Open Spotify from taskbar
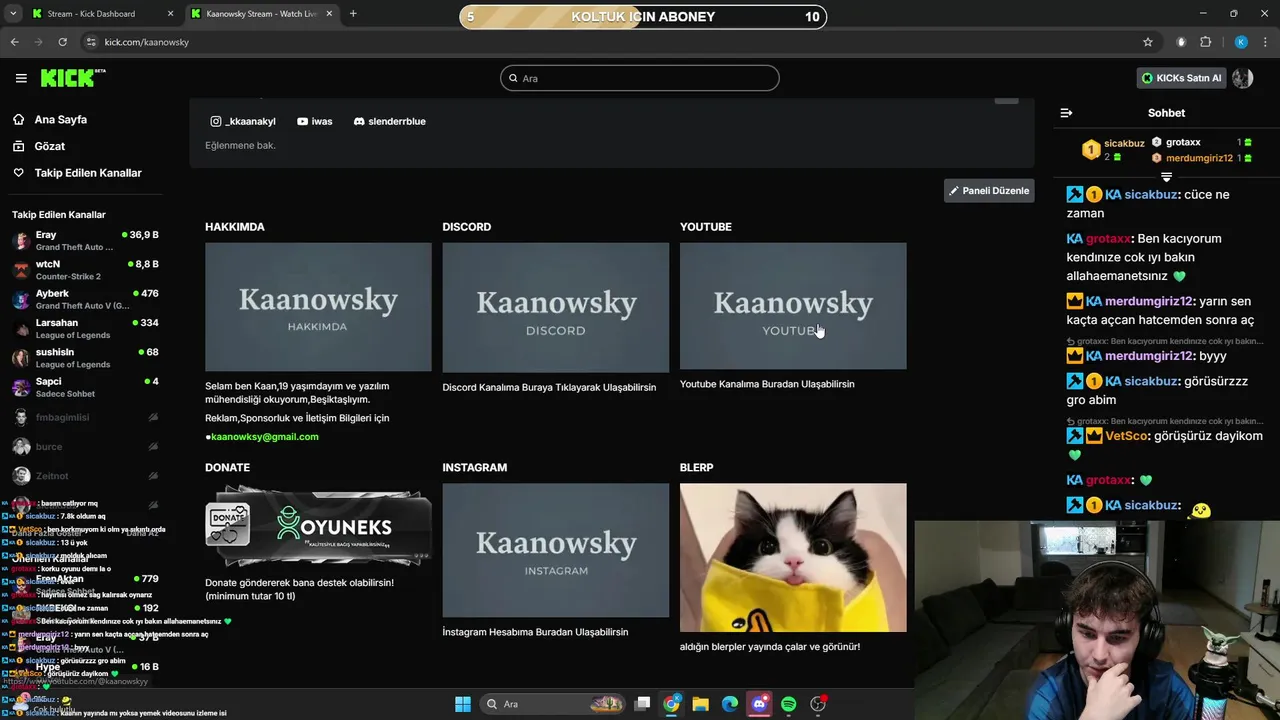The width and height of the screenshot is (1280, 720). [x=788, y=704]
